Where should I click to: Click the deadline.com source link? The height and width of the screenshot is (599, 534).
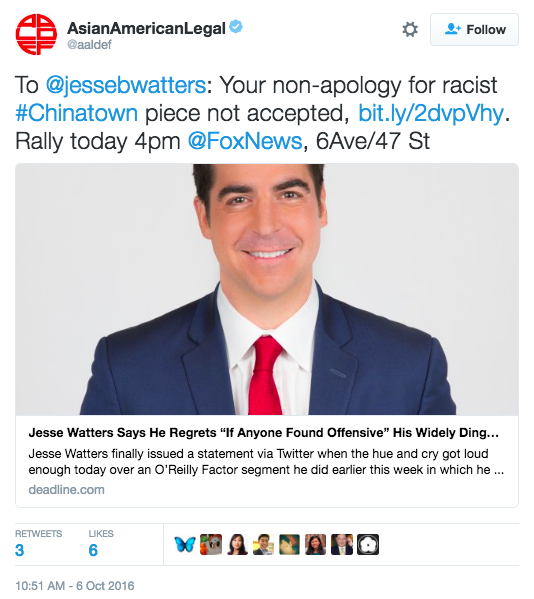pos(66,490)
